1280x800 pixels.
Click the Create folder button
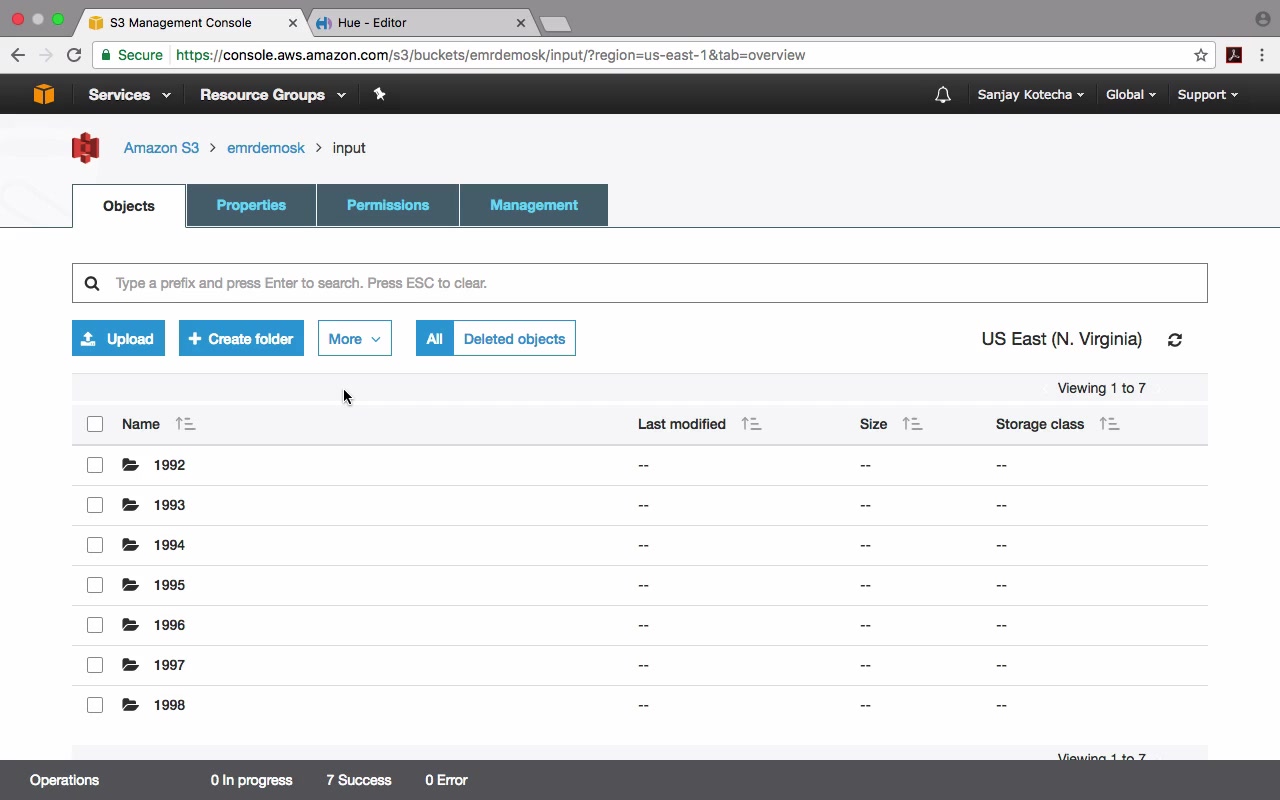pyautogui.click(x=241, y=339)
